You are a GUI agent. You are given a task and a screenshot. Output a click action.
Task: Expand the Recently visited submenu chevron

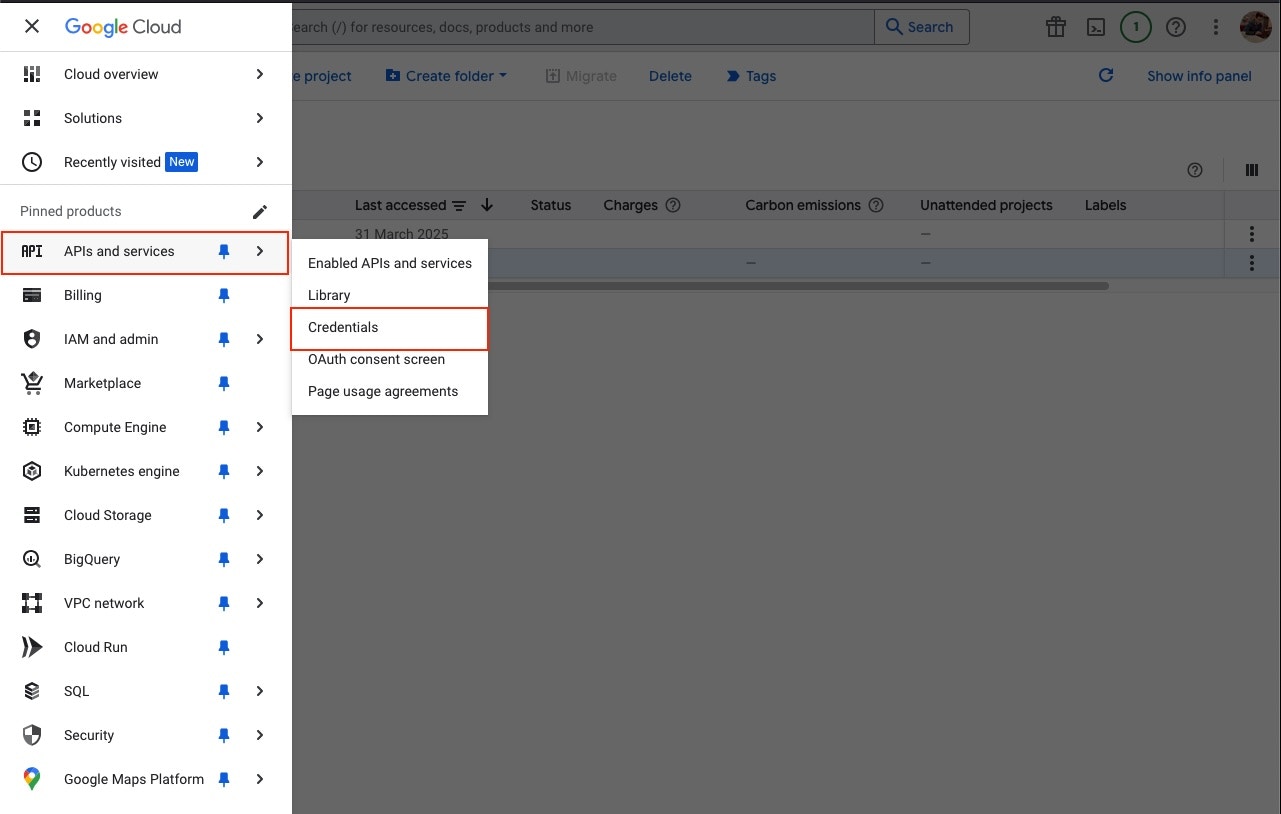[259, 162]
